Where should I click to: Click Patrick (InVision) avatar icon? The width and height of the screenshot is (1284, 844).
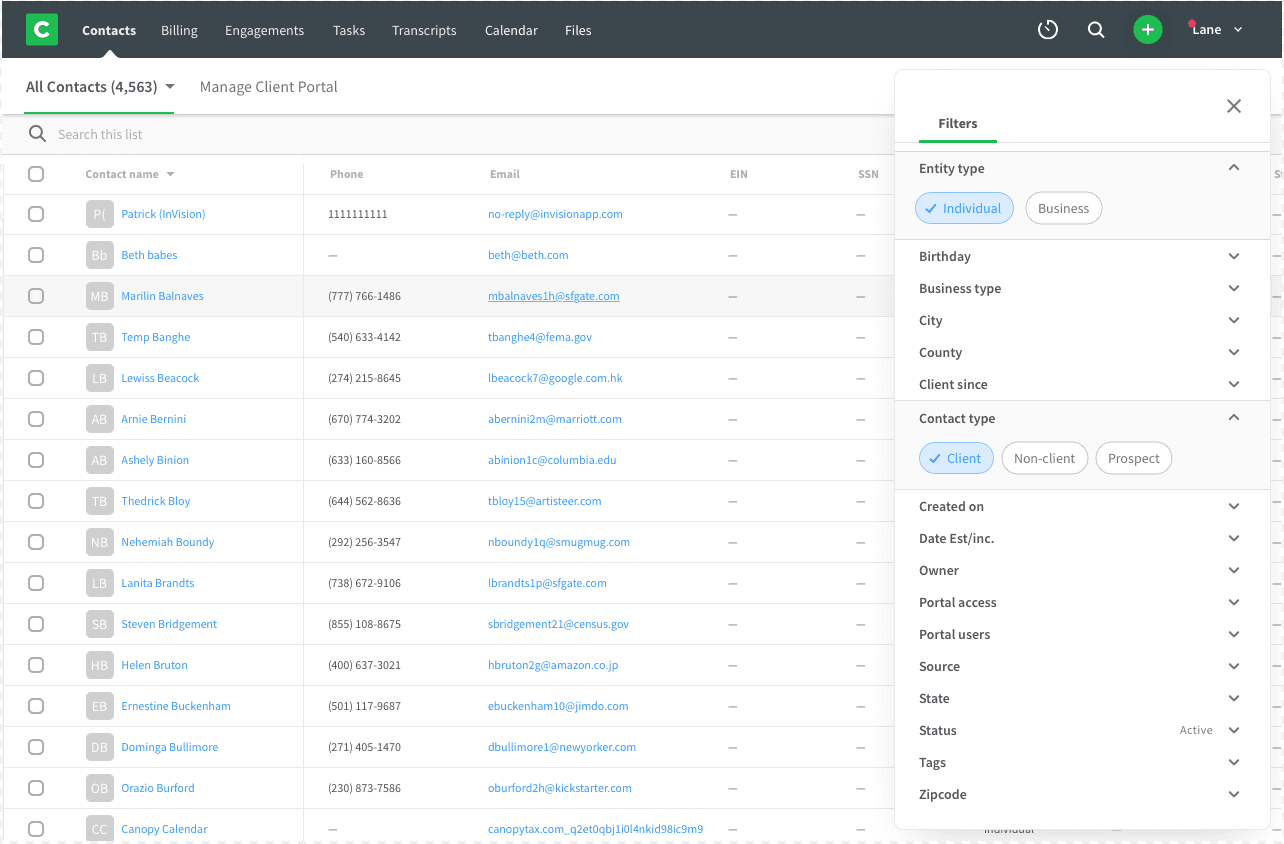(99, 214)
